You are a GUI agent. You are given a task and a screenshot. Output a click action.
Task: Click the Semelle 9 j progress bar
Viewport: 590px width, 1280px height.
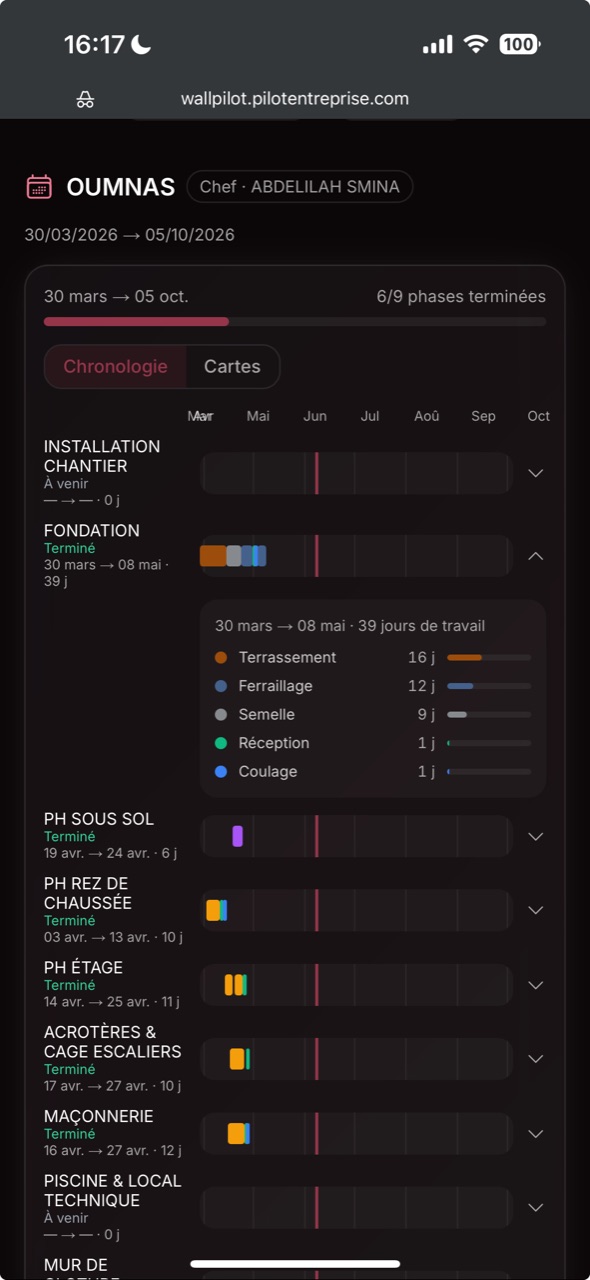coord(489,715)
